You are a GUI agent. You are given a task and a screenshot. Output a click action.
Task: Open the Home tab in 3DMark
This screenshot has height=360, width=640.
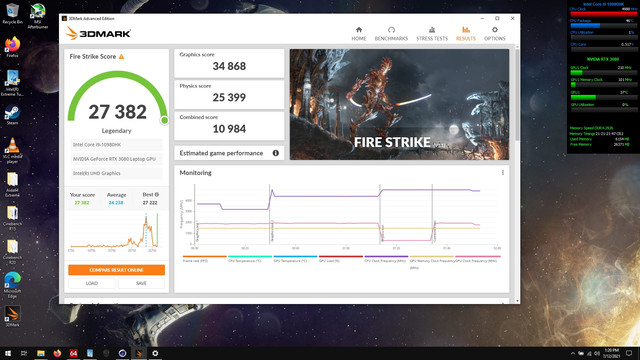pyautogui.click(x=359, y=33)
